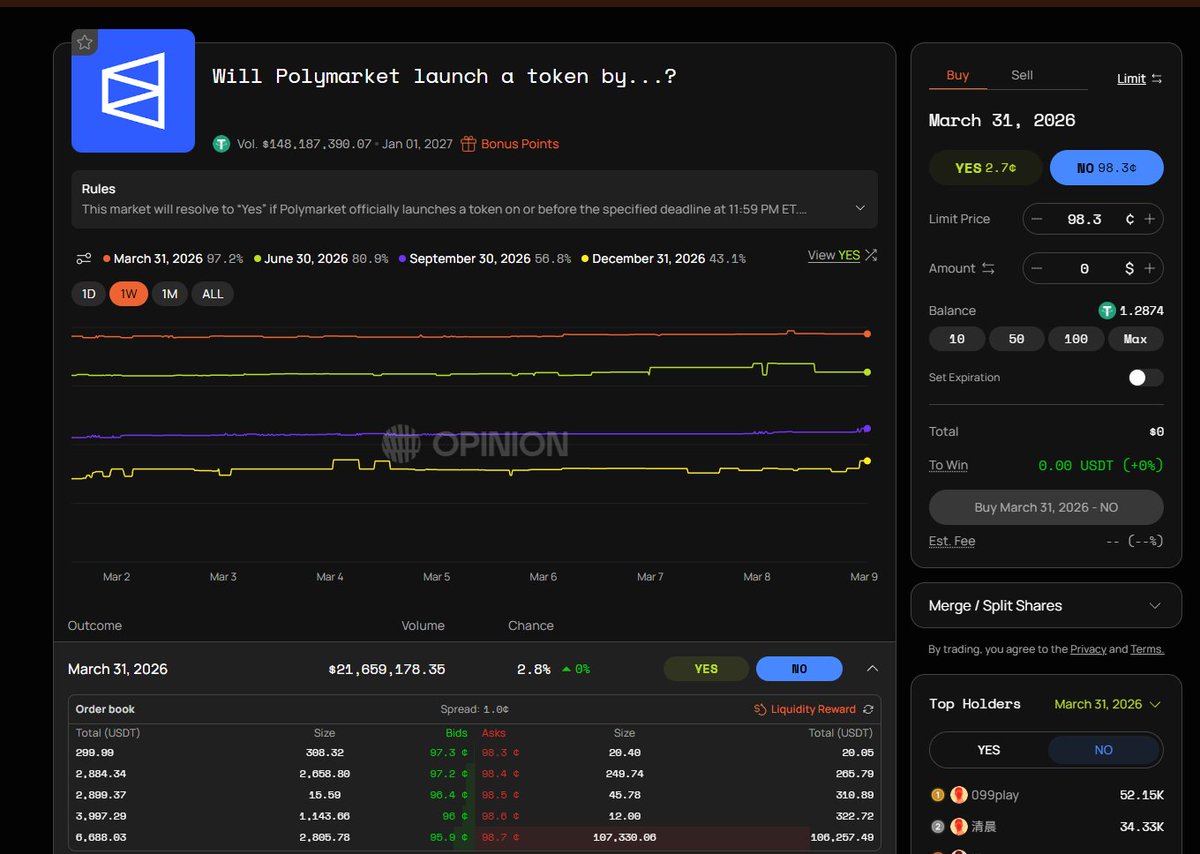Toggle the Set Expiration switch
The height and width of the screenshot is (854, 1200).
coord(1145,377)
